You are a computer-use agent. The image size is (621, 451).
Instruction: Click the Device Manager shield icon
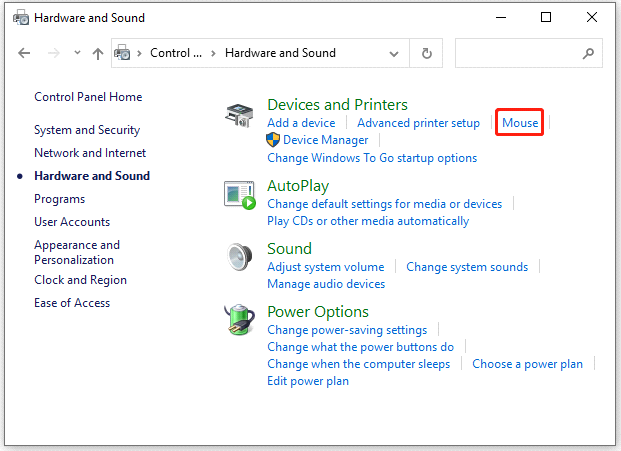point(273,140)
